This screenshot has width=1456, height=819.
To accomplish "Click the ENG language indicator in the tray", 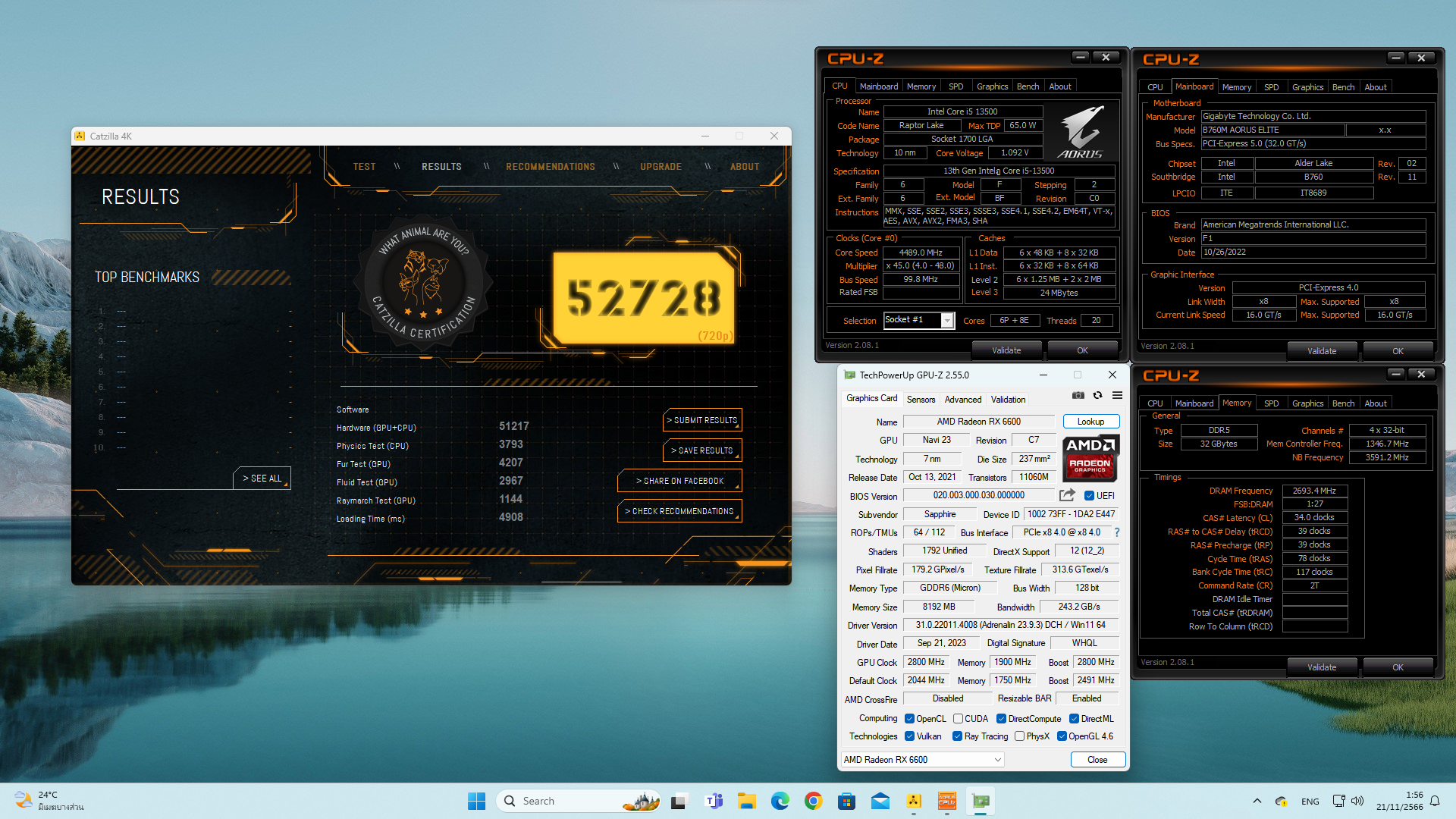I will click(1310, 801).
